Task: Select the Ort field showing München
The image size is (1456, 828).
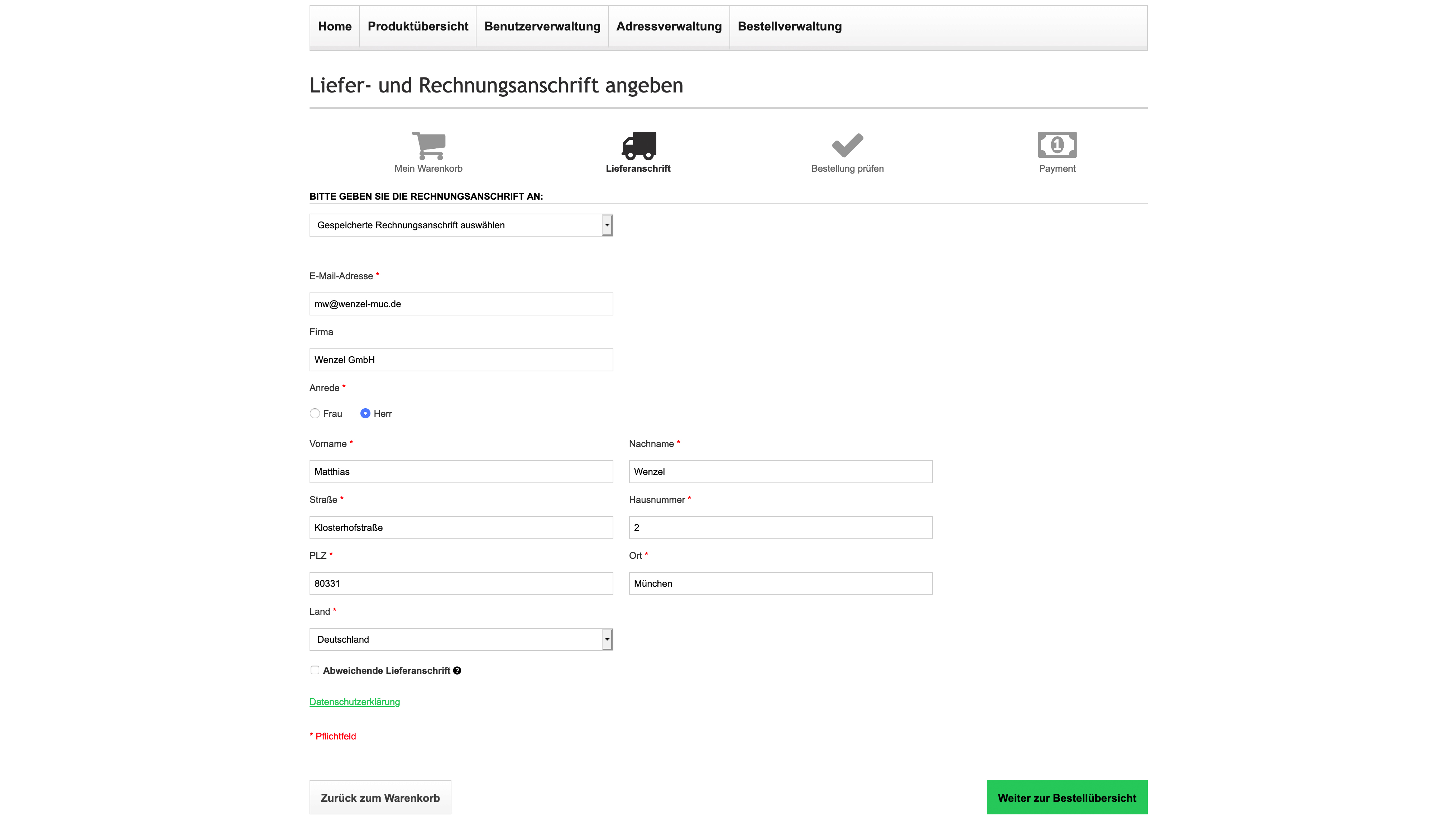Action: 780,584
